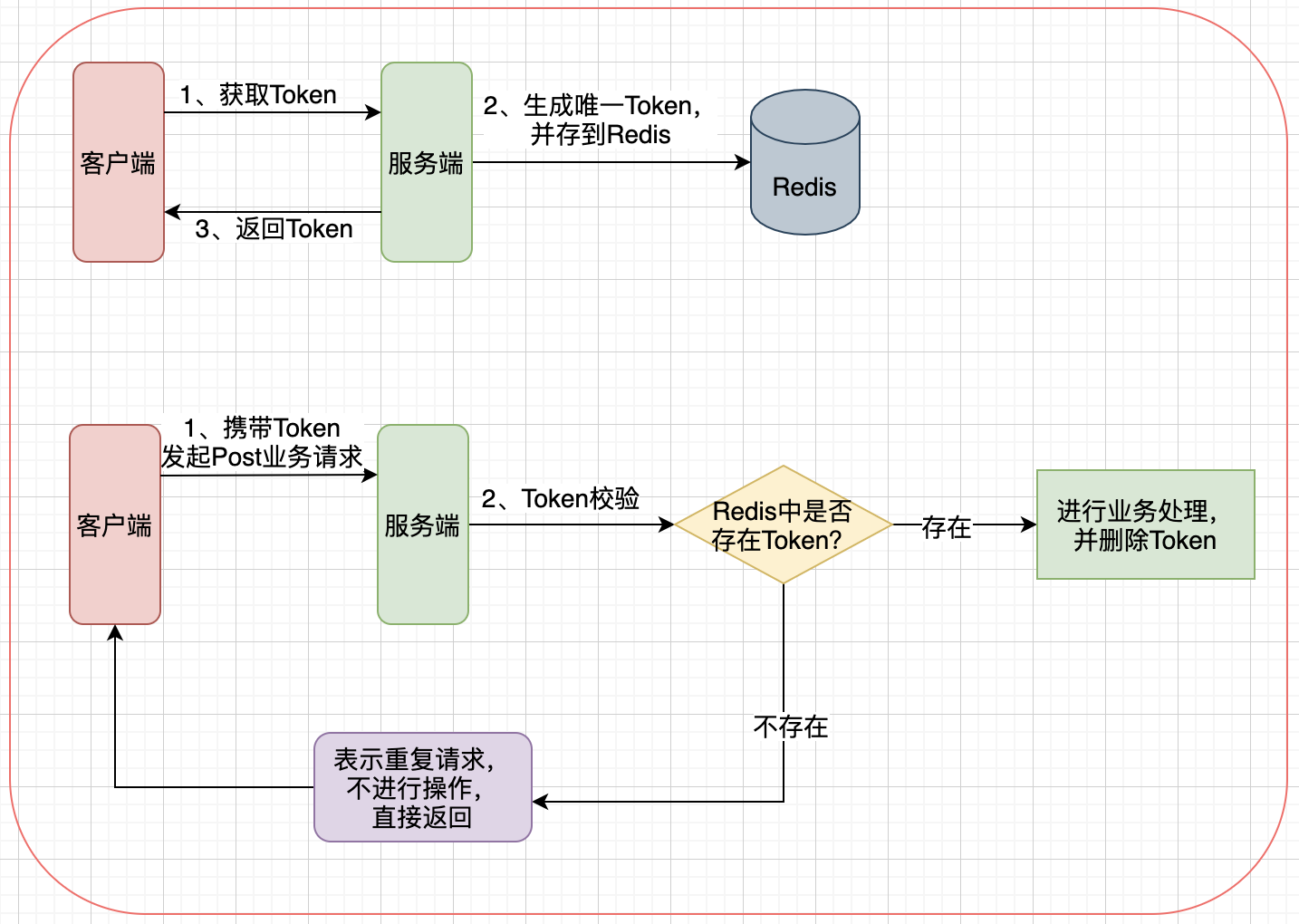The image size is (1299, 924).
Task: Select the top green 服务端 box
Action: coord(427,162)
